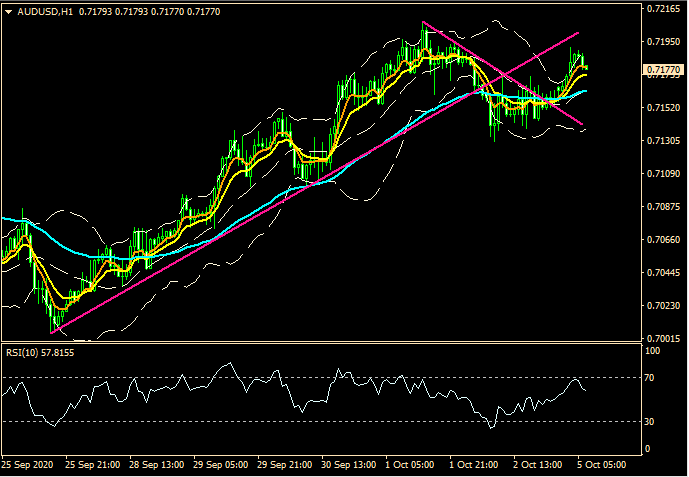This screenshot has height=477, width=689.
Task: Click the 0.71305 price axis label
Action: point(663,141)
